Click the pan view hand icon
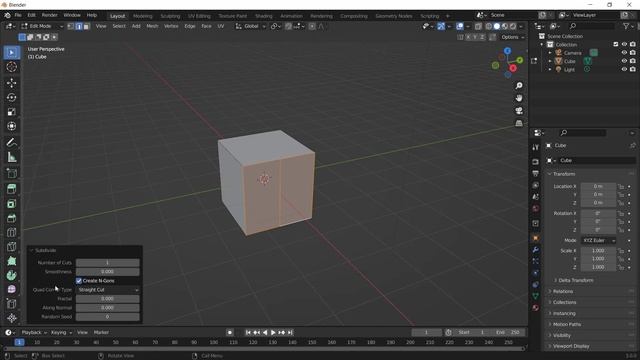 tap(519, 98)
